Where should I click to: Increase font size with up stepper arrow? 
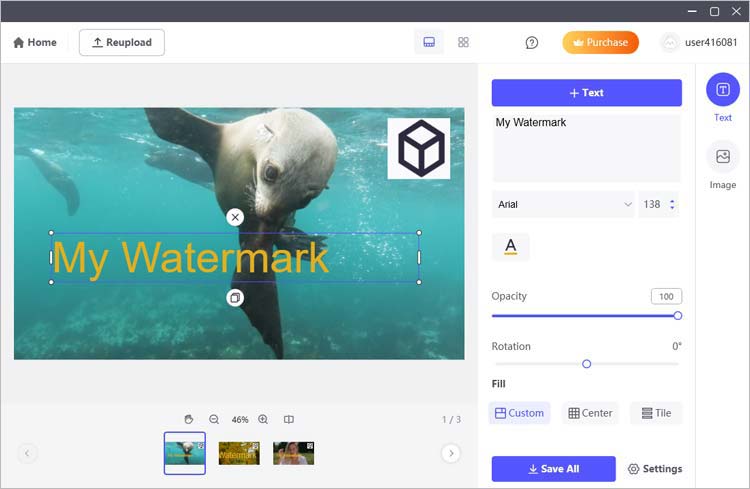coord(672,201)
